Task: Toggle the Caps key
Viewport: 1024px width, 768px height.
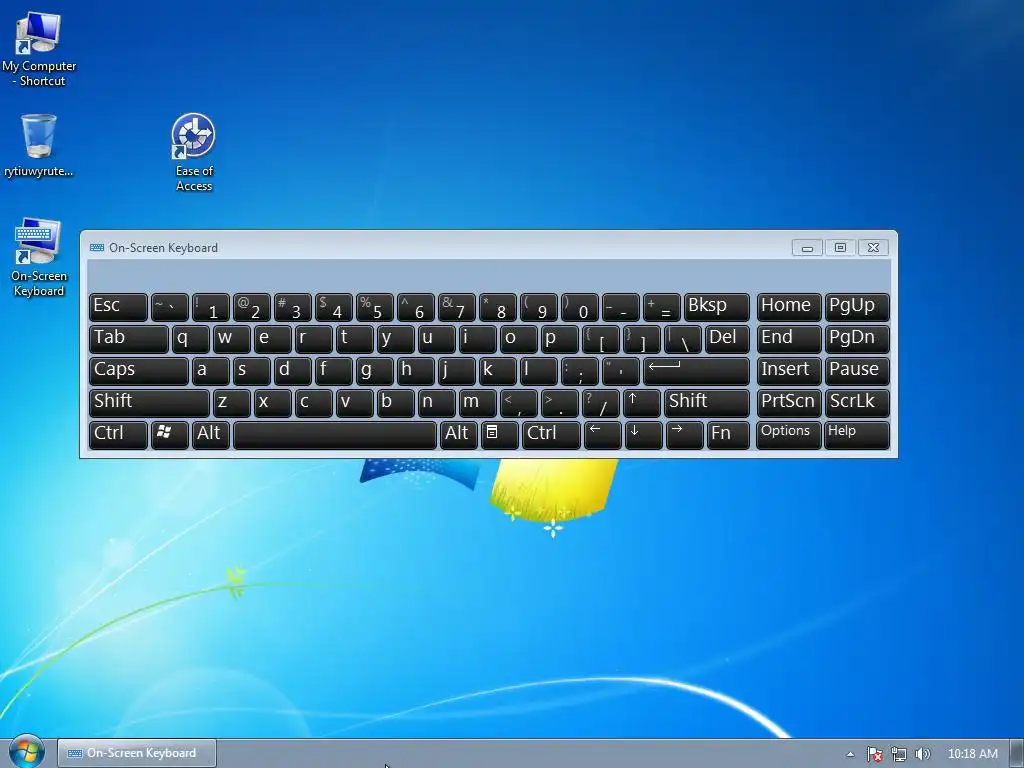Action: pos(138,370)
